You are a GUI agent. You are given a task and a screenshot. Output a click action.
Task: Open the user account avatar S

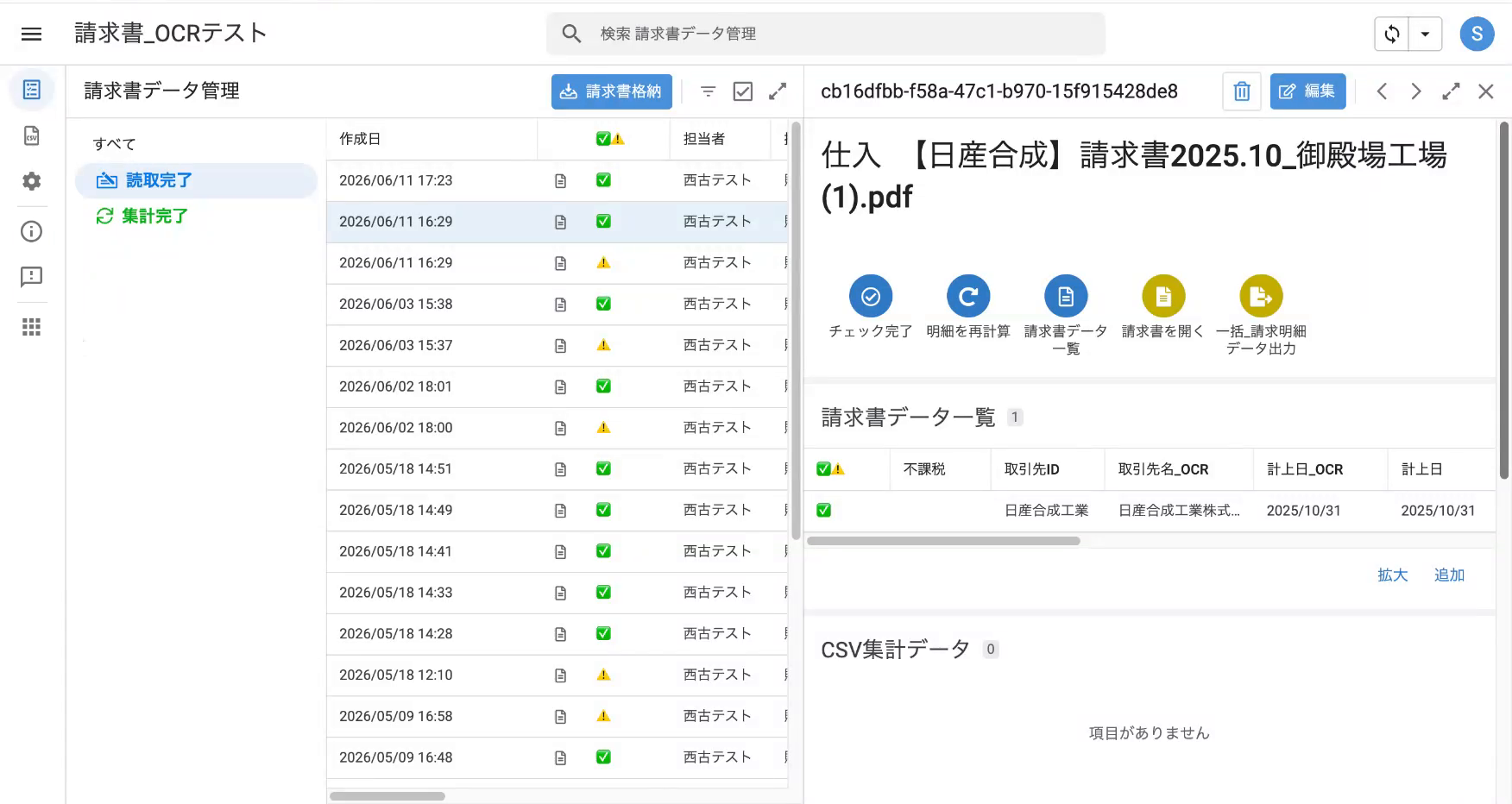[1477, 34]
